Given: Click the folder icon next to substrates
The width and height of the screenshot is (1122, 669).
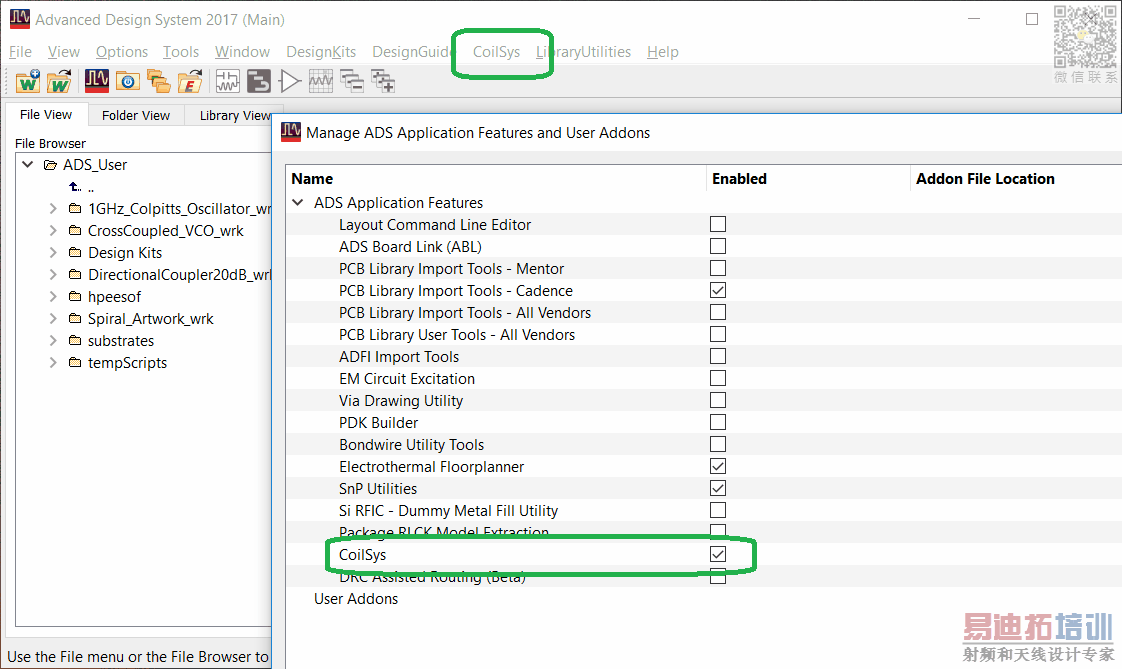Looking at the screenshot, I should (75, 341).
